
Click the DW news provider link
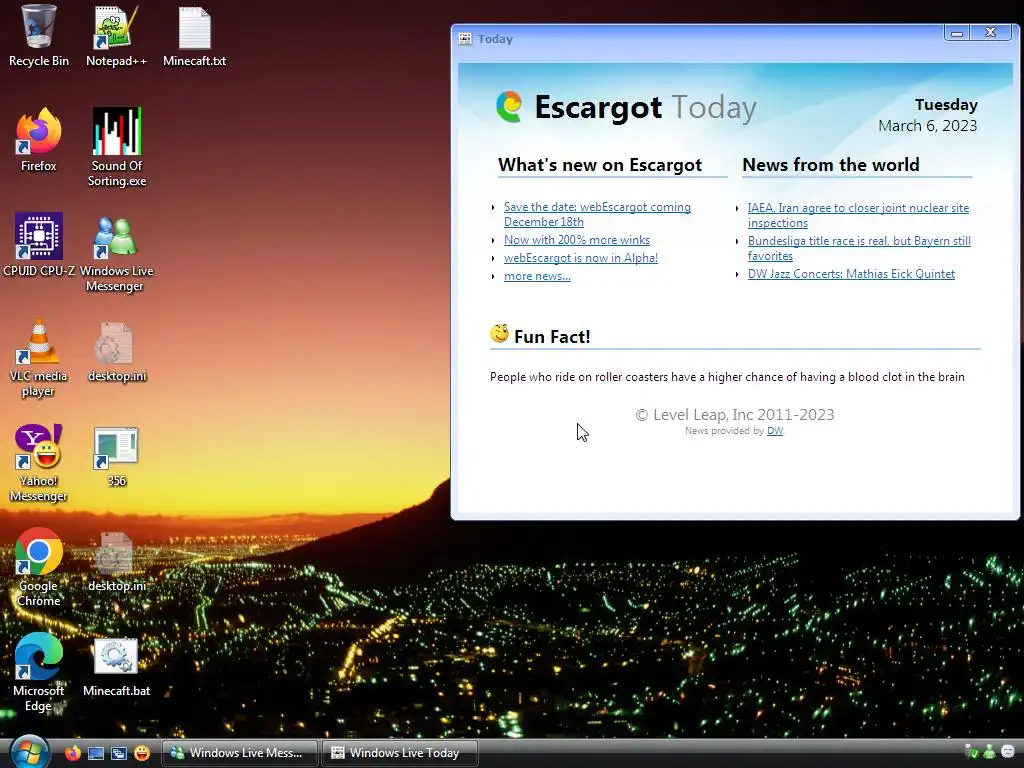[775, 430]
